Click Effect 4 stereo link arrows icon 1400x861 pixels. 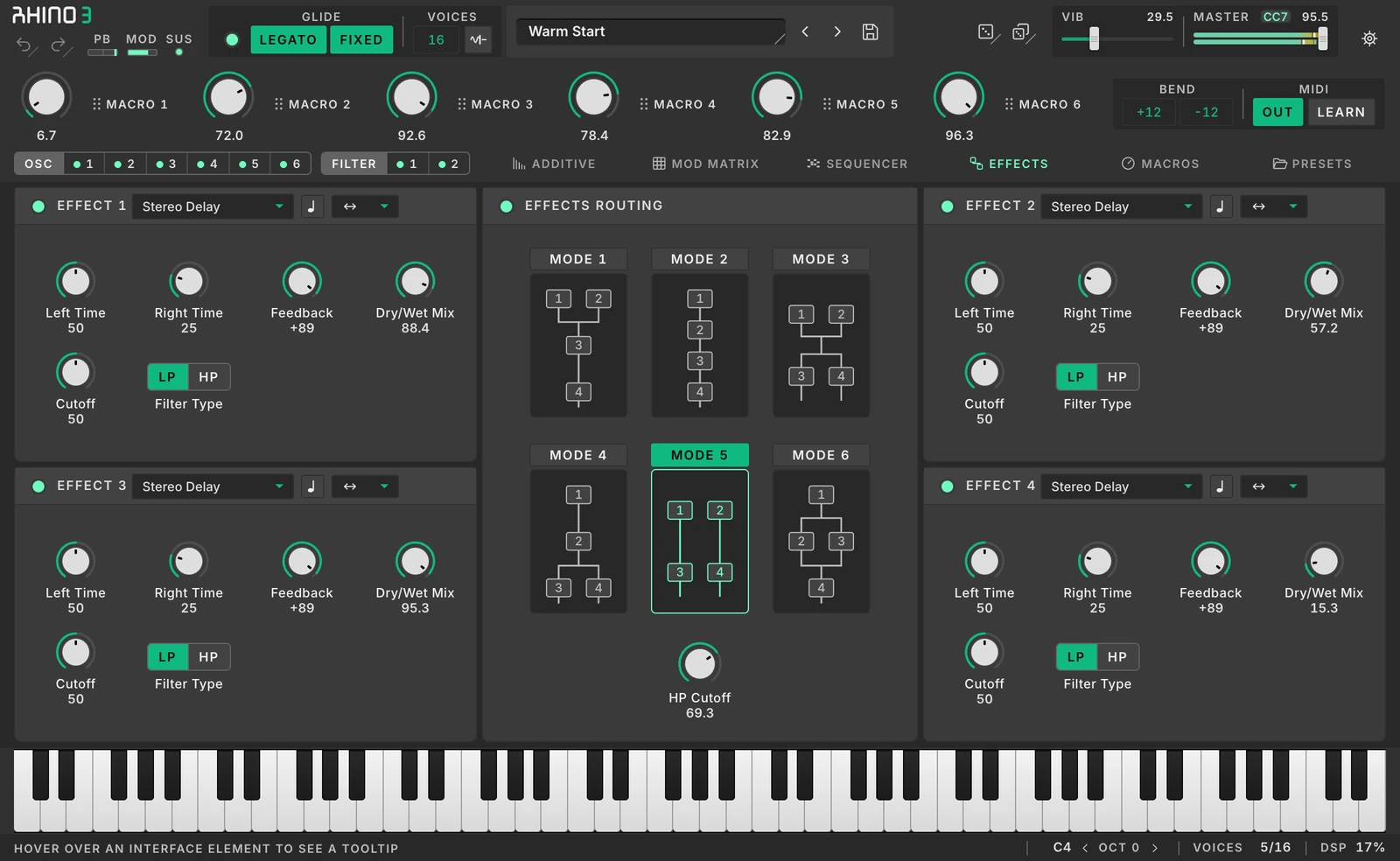[x=1259, y=486]
